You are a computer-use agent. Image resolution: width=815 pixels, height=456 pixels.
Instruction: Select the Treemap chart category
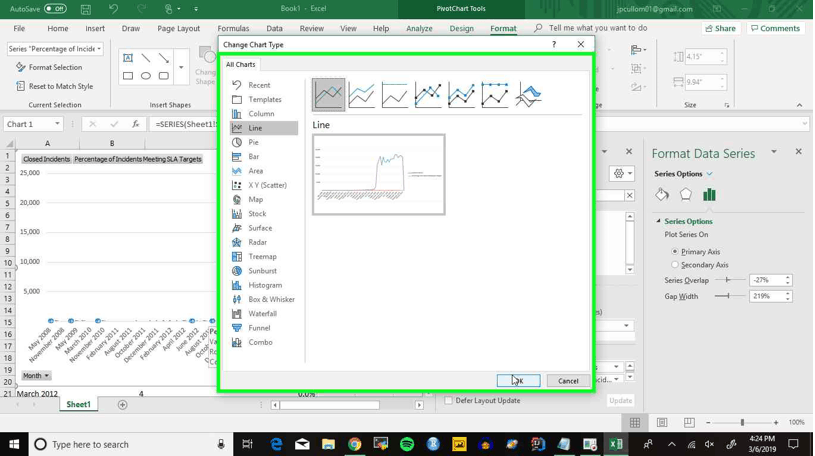pyautogui.click(x=264, y=256)
